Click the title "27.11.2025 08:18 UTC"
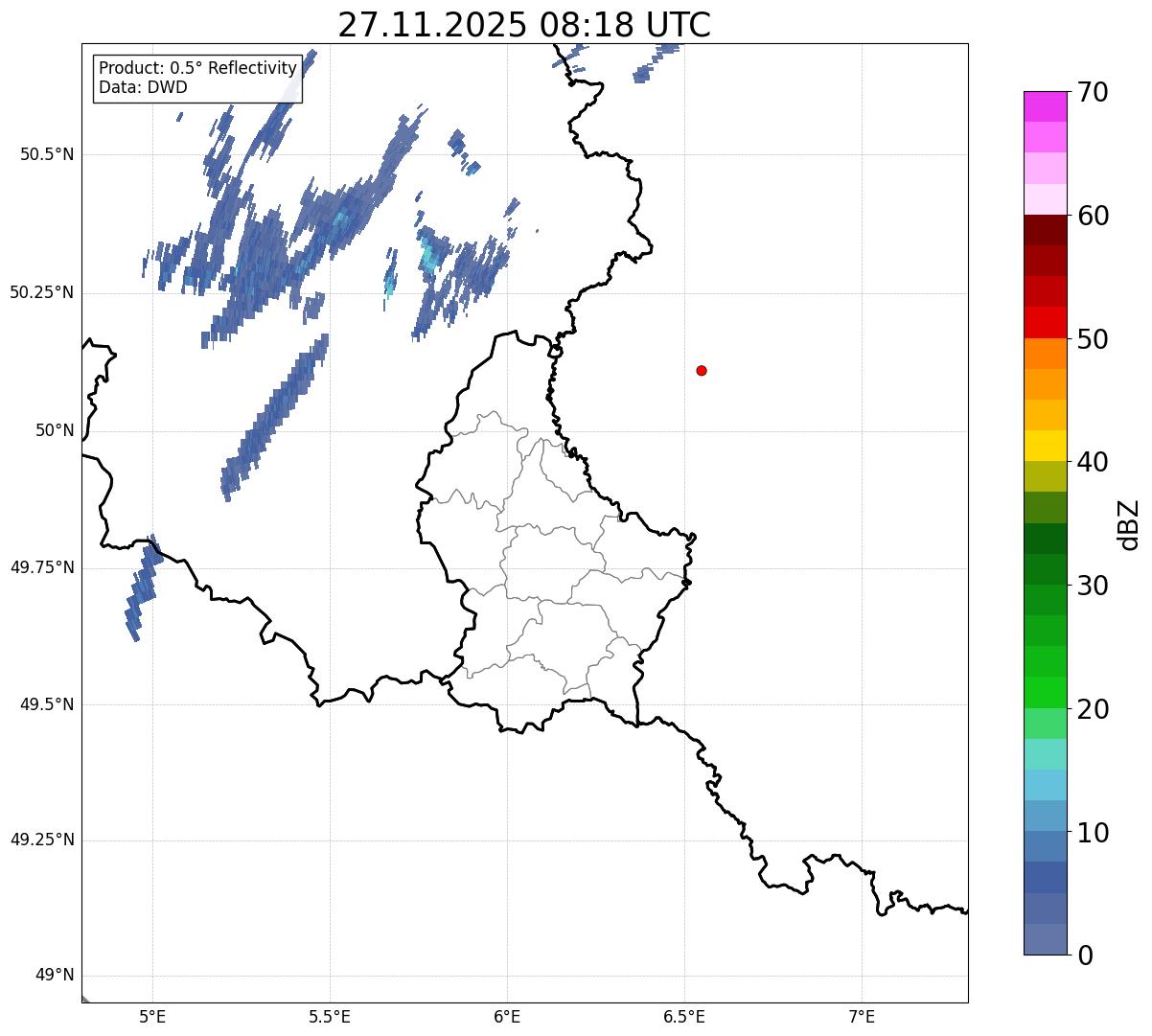Image resolution: width=1152 pixels, height=1036 pixels. click(524, 25)
